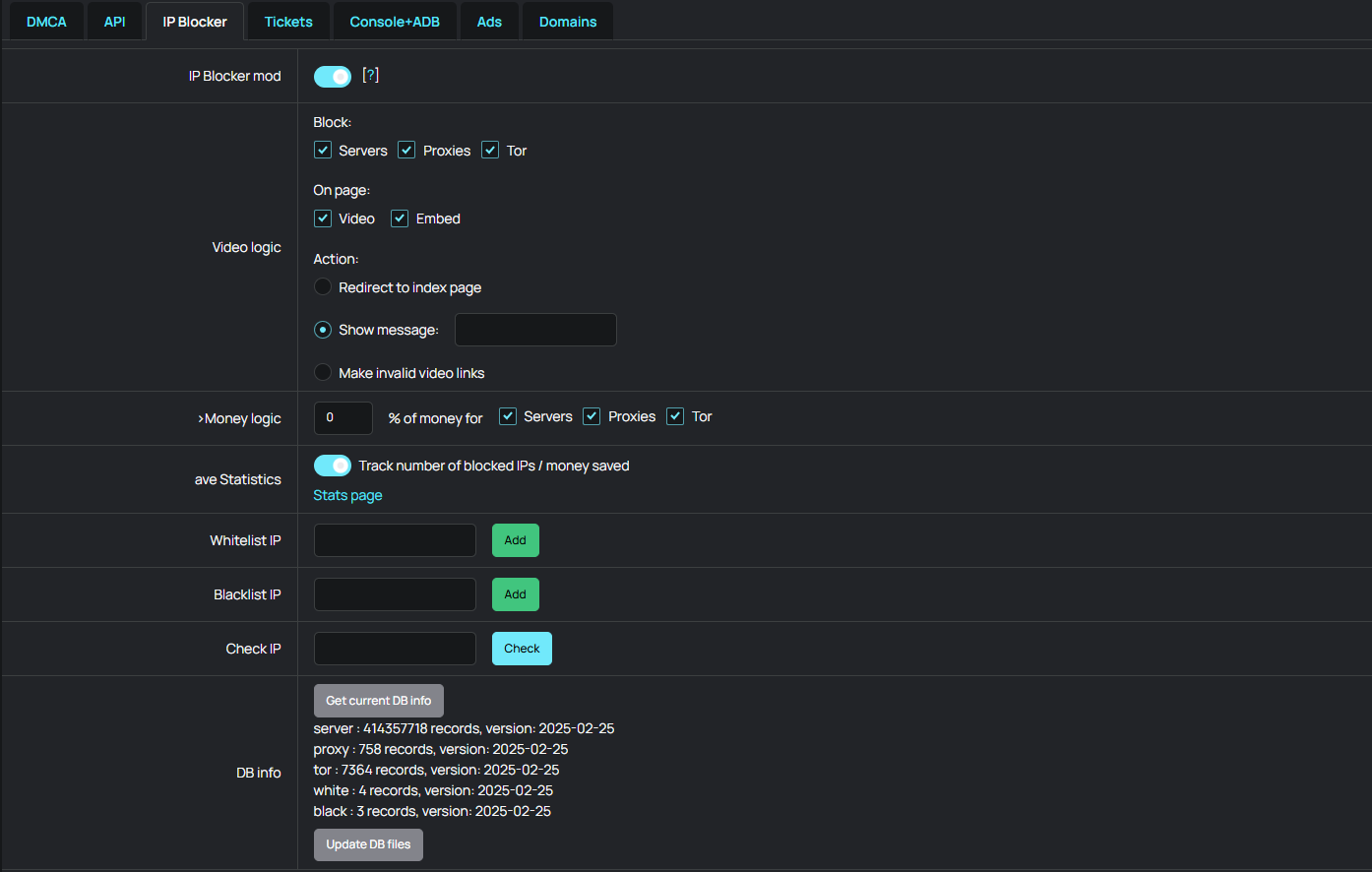
Task: Uncheck the Embed on-page checkbox
Action: [400, 218]
